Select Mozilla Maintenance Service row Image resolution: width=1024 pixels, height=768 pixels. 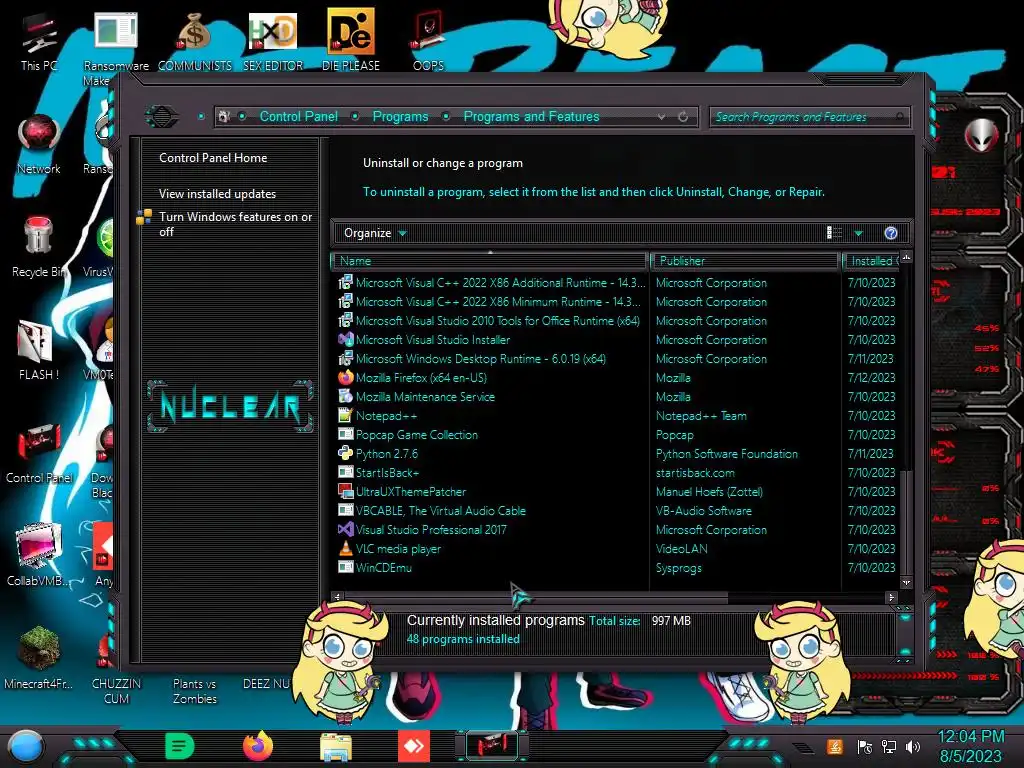(424, 396)
